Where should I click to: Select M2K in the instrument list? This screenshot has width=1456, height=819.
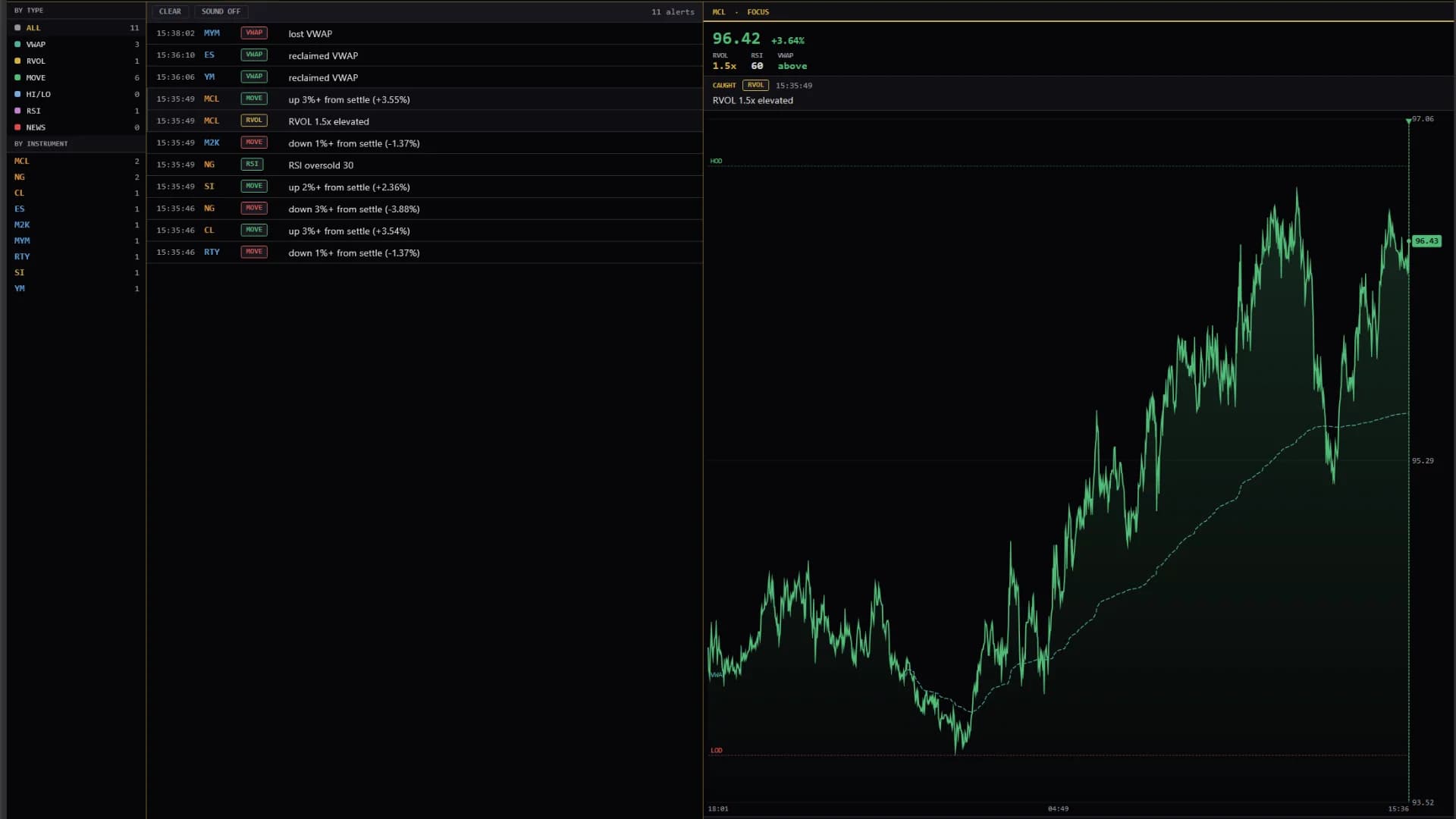76,224
